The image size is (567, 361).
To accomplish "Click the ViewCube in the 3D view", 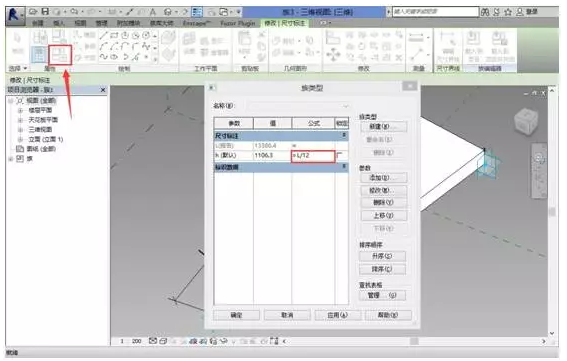I will point(525,122).
